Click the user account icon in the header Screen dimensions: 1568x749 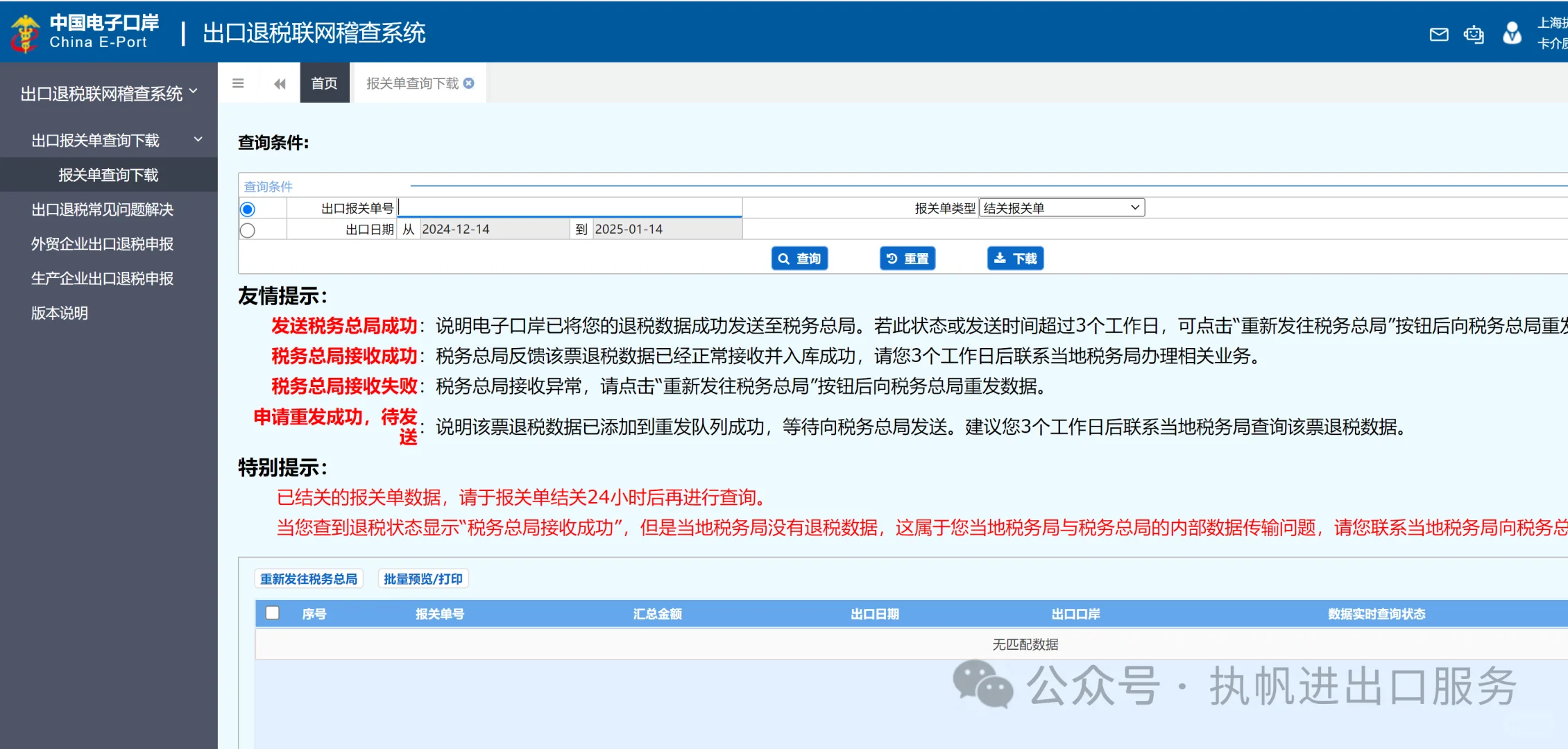(1511, 33)
